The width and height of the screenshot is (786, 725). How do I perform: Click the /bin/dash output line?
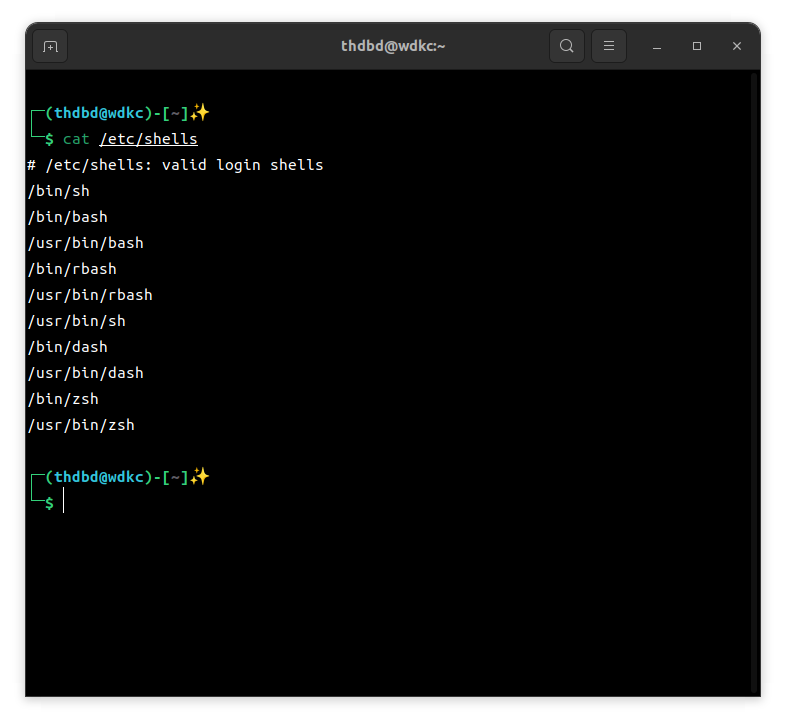pyautogui.click(x=68, y=347)
